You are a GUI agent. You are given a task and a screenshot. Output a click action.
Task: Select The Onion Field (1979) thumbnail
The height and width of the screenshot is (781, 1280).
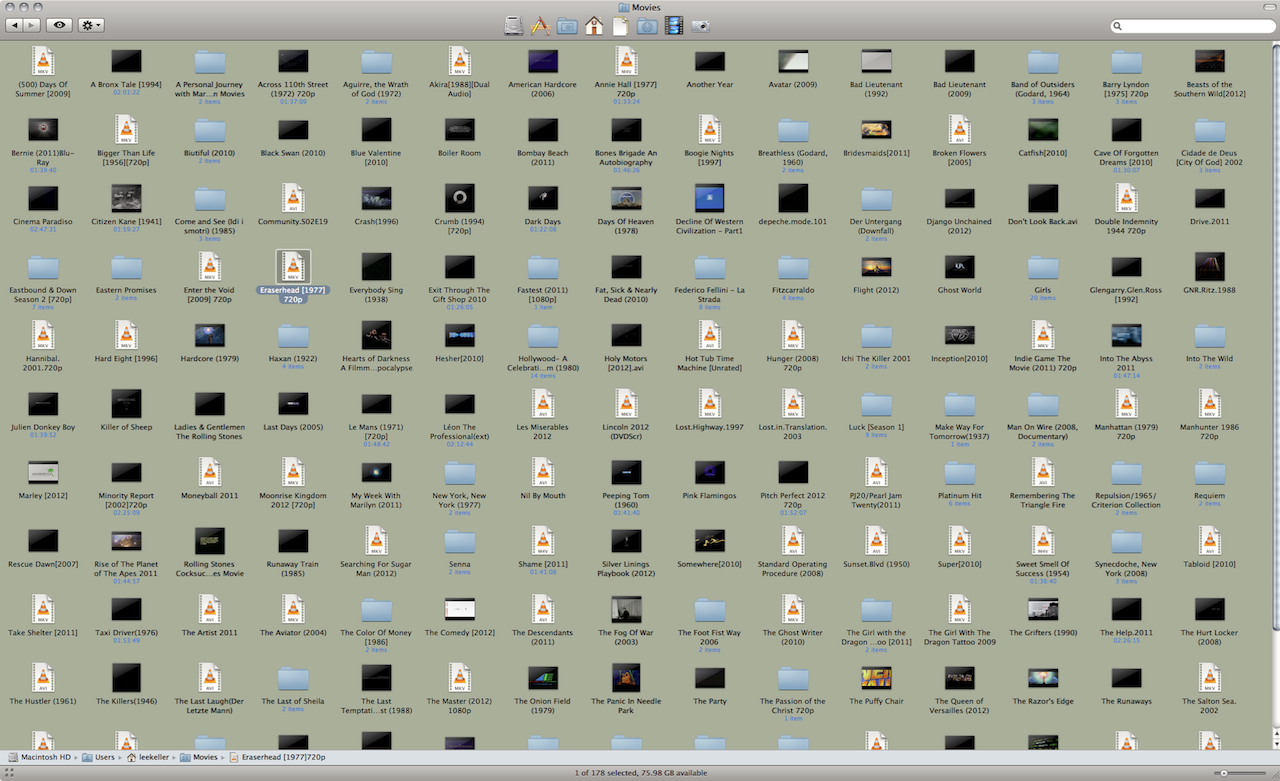click(x=542, y=678)
